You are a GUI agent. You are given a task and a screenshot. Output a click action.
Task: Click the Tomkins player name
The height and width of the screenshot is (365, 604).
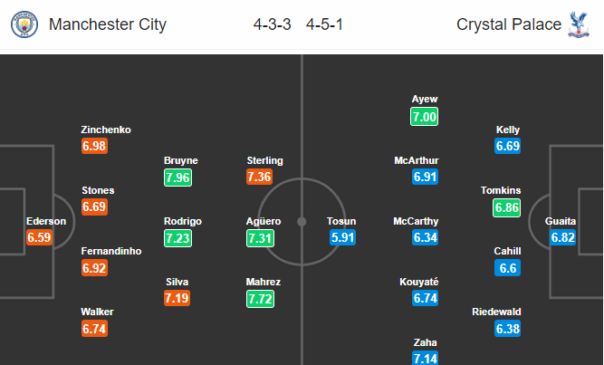[501, 190]
